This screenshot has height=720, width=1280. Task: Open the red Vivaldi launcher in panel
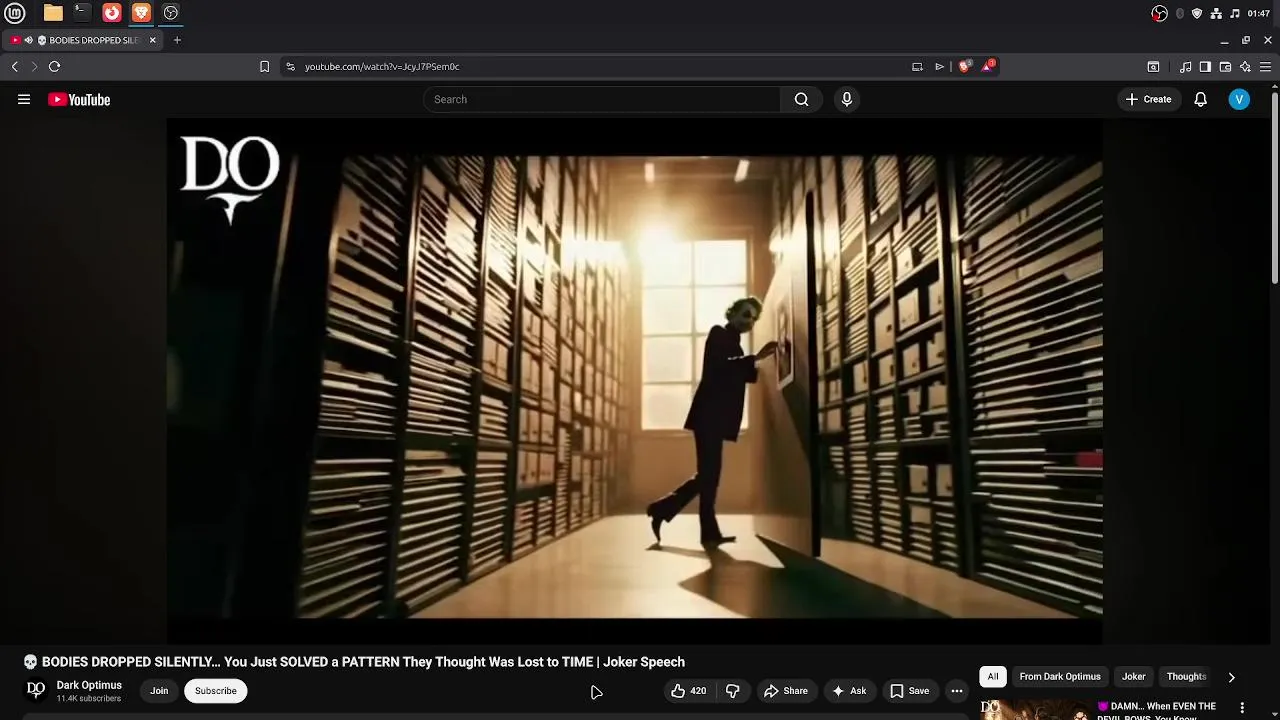(112, 13)
